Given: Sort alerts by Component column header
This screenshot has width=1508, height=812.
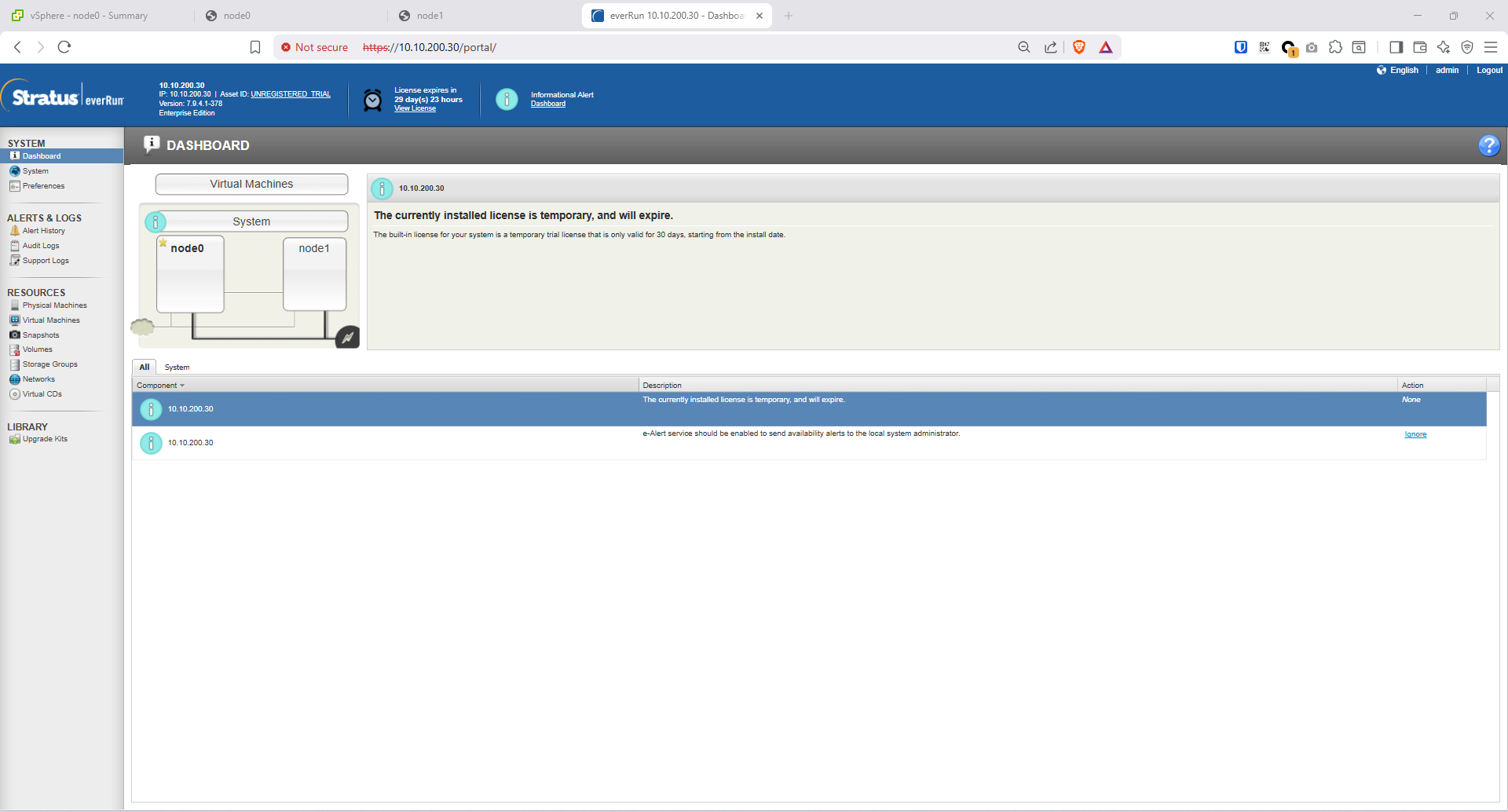Looking at the screenshot, I should [157, 386].
